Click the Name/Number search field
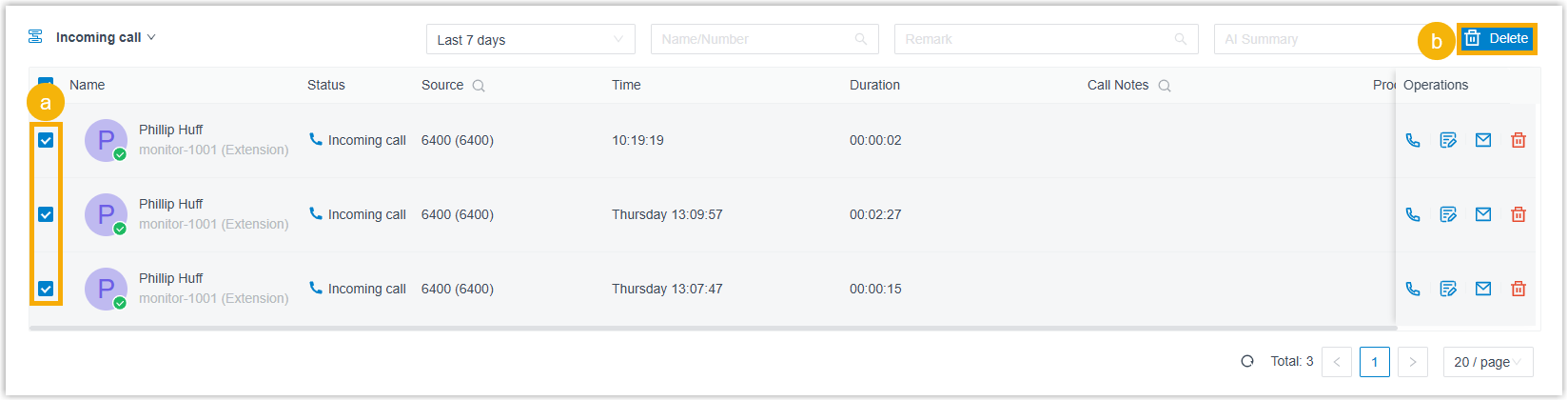The image size is (1568, 401). (x=752, y=39)
